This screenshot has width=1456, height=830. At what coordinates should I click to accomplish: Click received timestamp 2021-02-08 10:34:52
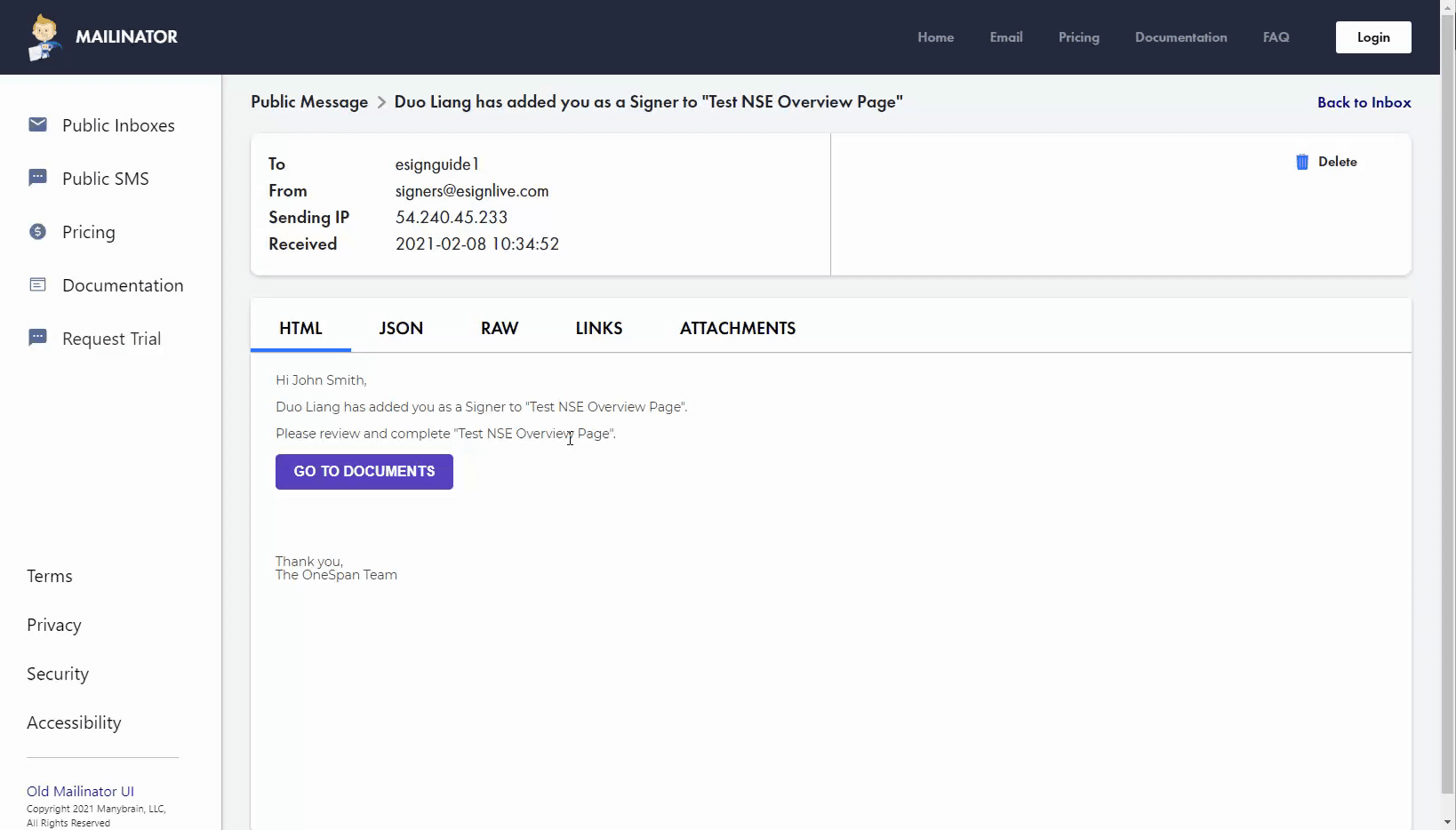(x=477, y=244)
